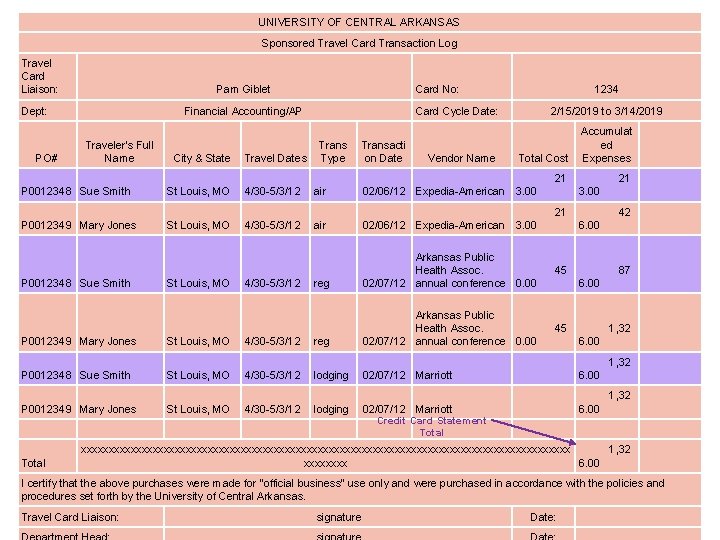This screenshot has height=540, width=720.
Task: Click the 'PO#' column header
Action: click(47, 145)
